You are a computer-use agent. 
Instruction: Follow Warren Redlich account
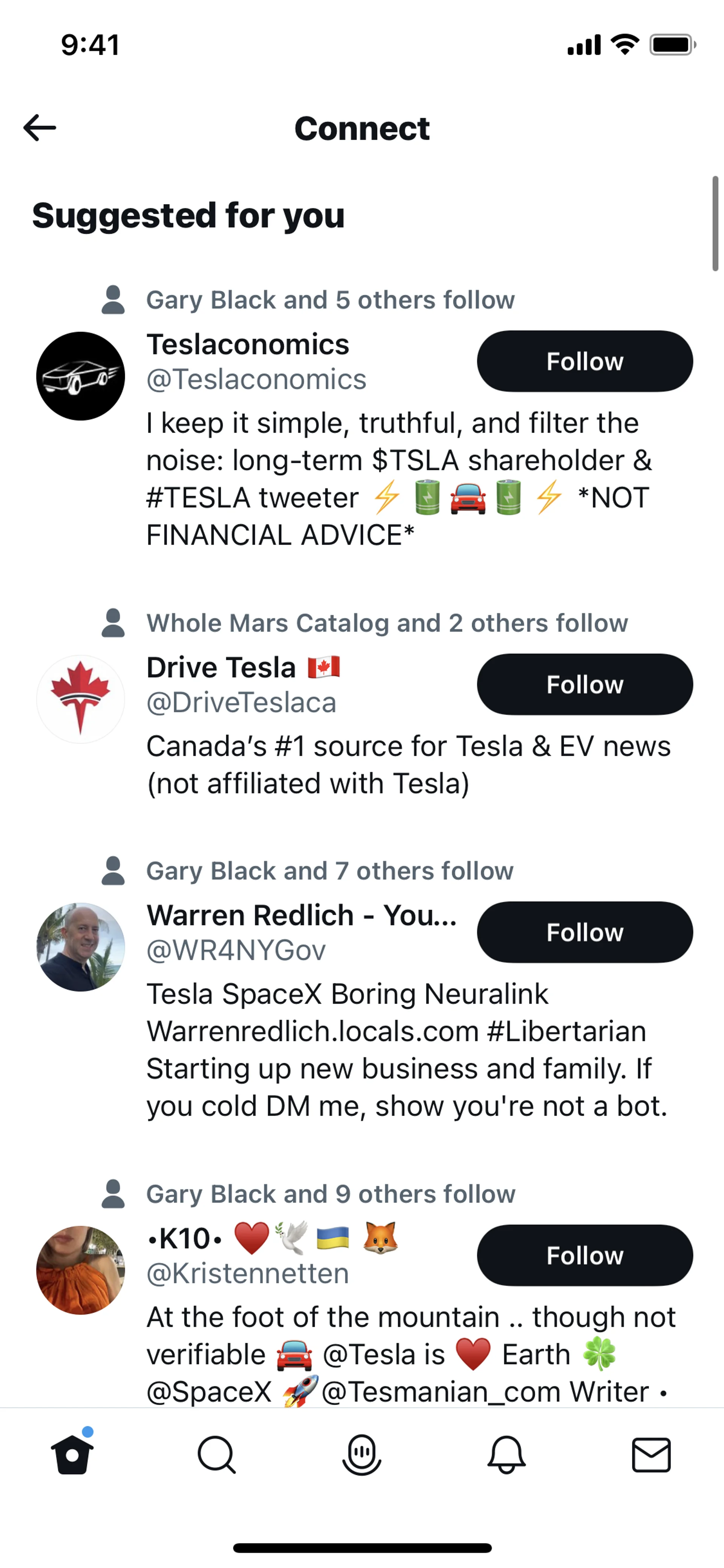585,932
